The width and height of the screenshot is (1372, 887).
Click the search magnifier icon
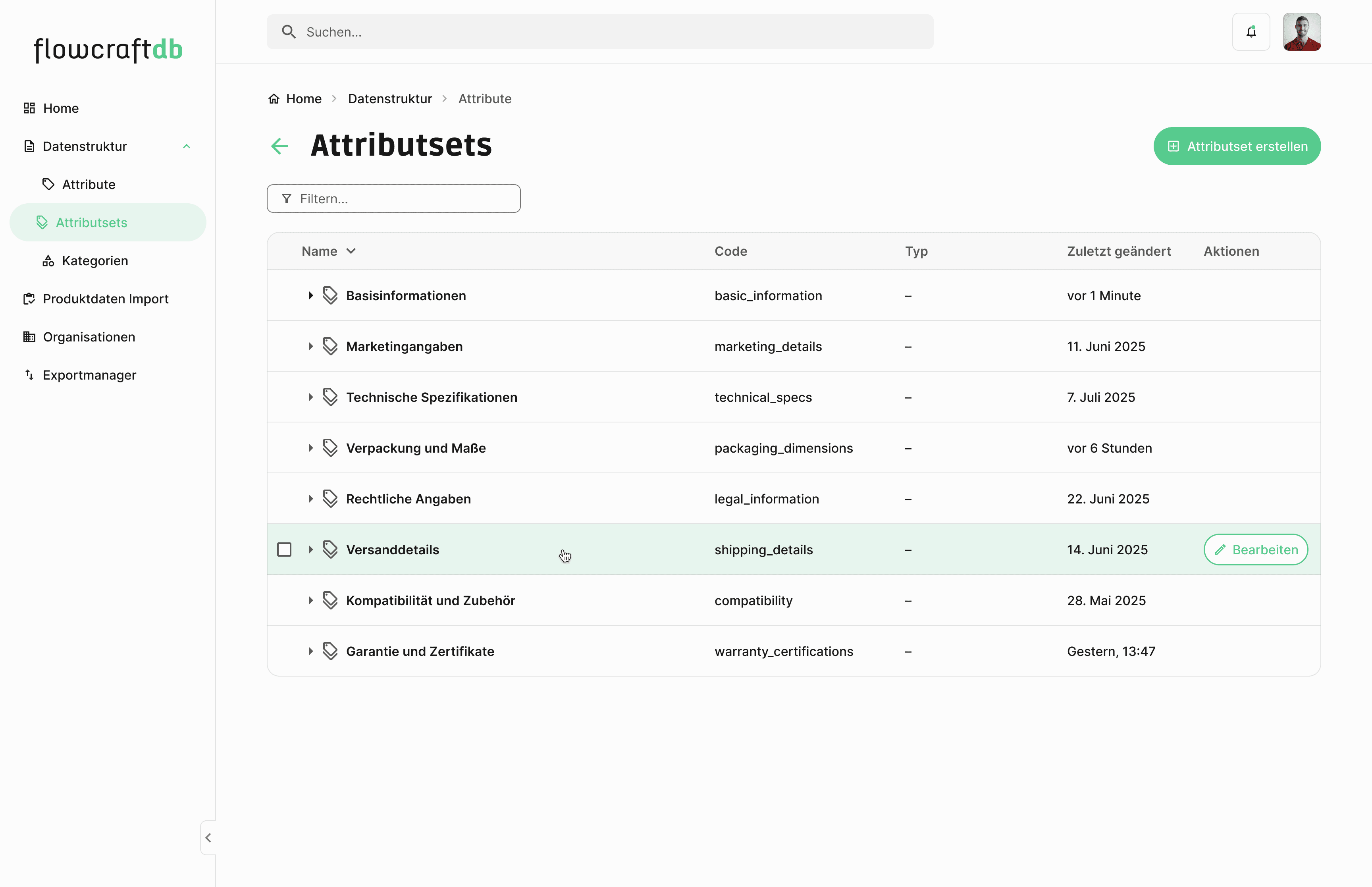point(289,32)
